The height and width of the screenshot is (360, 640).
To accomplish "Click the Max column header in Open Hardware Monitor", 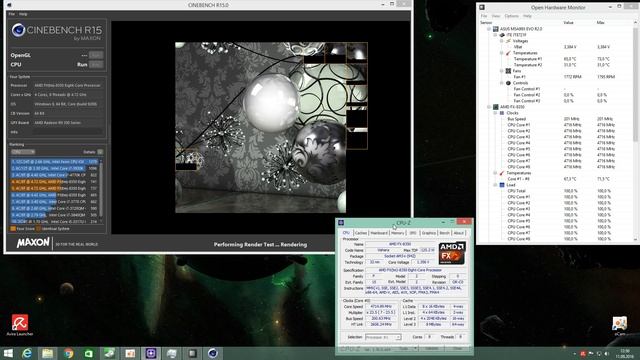I will 600,22.
